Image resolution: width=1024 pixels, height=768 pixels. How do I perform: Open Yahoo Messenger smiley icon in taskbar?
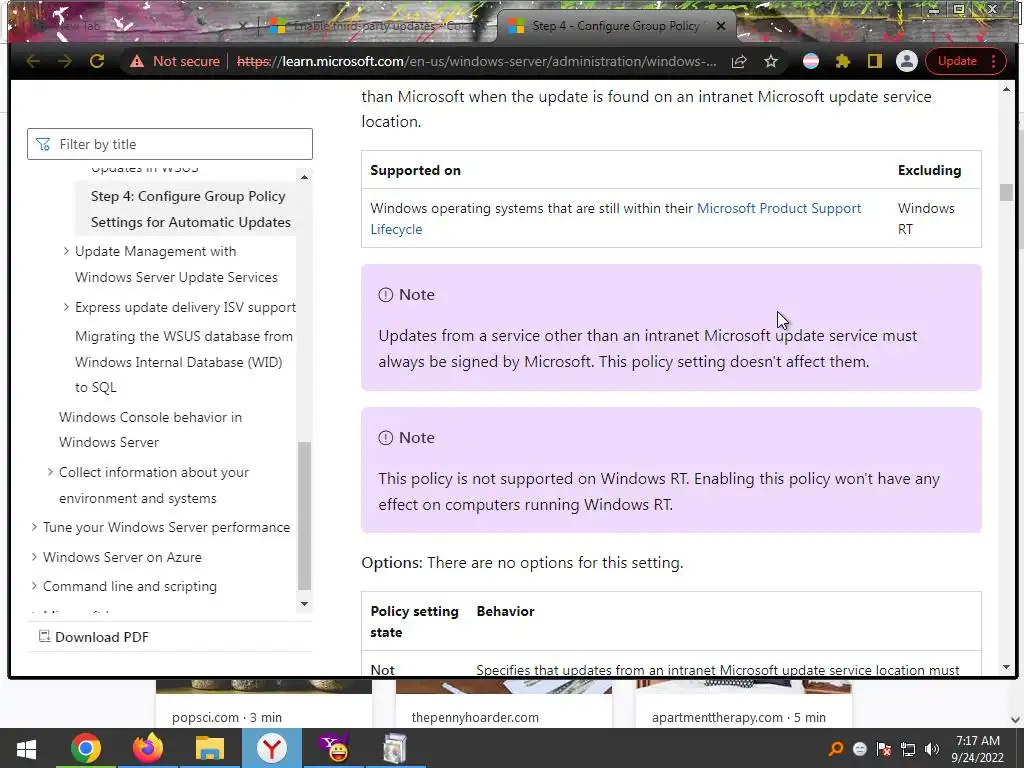coord(334,749)
